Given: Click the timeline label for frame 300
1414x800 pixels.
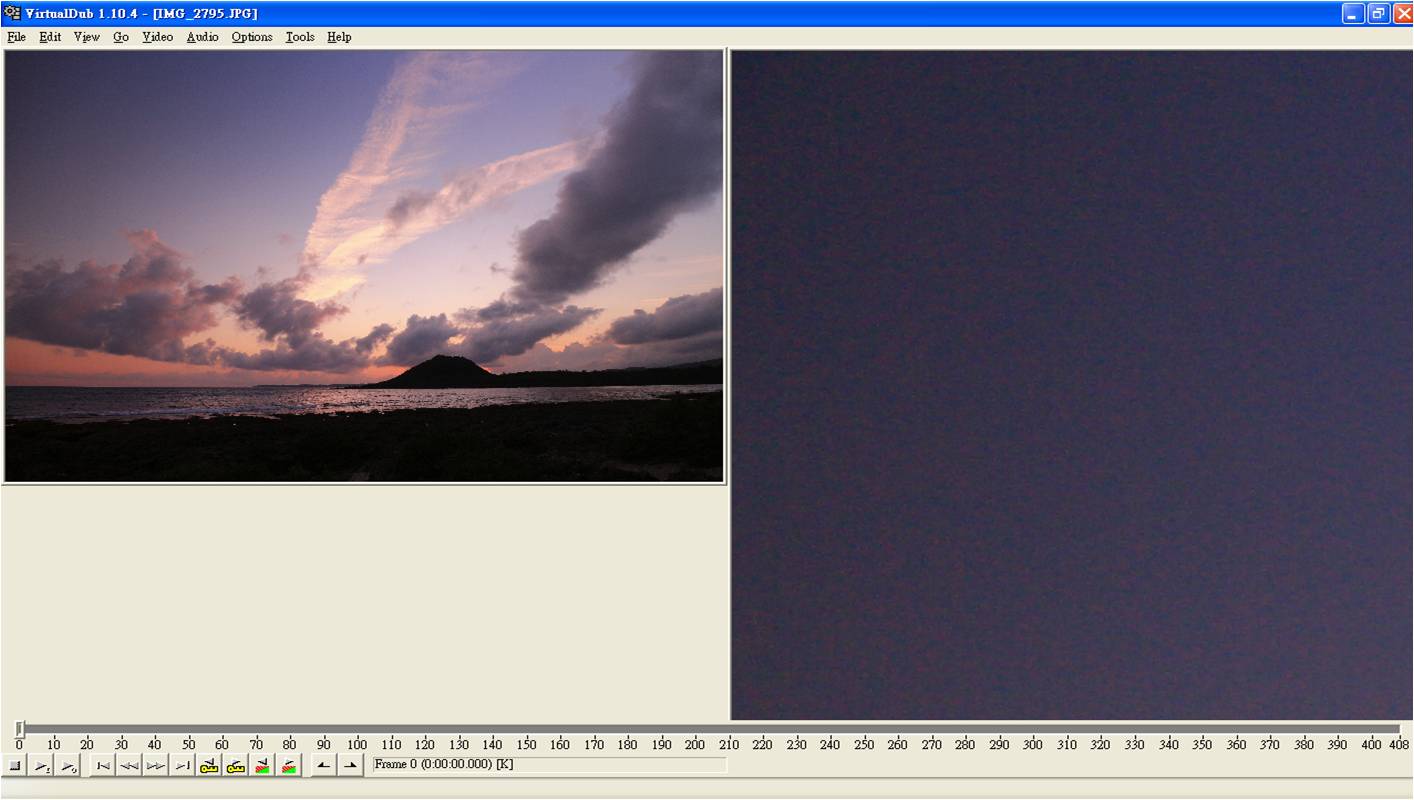Looking at the screenshot, I should point(1033,744).
